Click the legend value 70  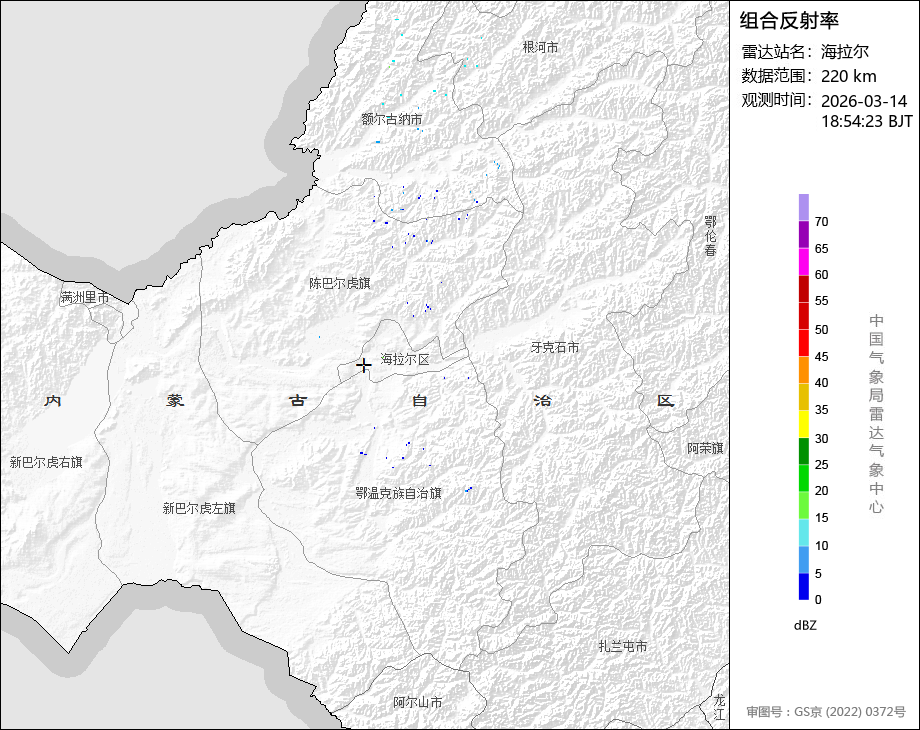click(821, 222)
